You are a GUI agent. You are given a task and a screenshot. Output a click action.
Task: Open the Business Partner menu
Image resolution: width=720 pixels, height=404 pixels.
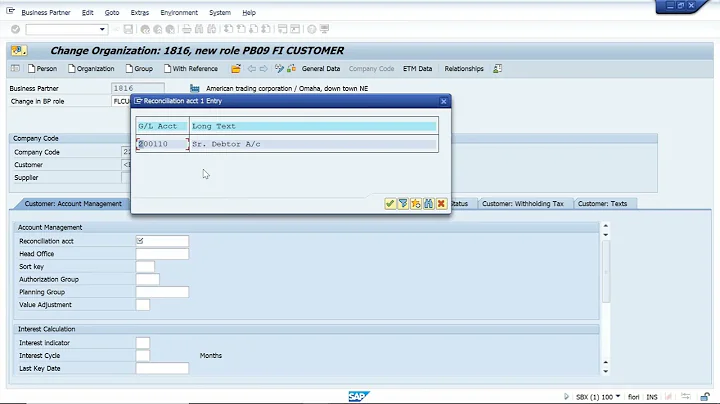point(46,12)
